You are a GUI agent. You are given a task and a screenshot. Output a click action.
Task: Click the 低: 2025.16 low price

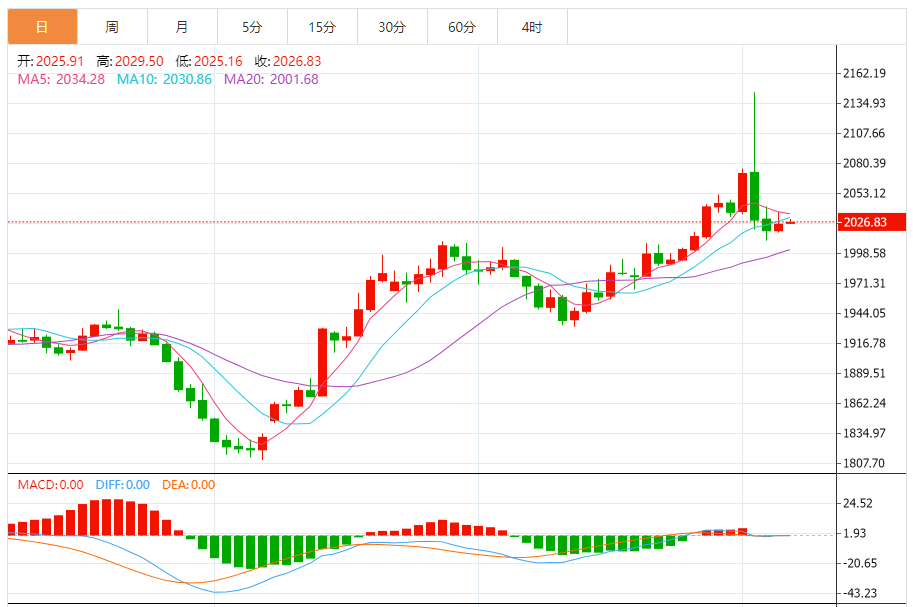pyautogui.click(x=209, y=61)
